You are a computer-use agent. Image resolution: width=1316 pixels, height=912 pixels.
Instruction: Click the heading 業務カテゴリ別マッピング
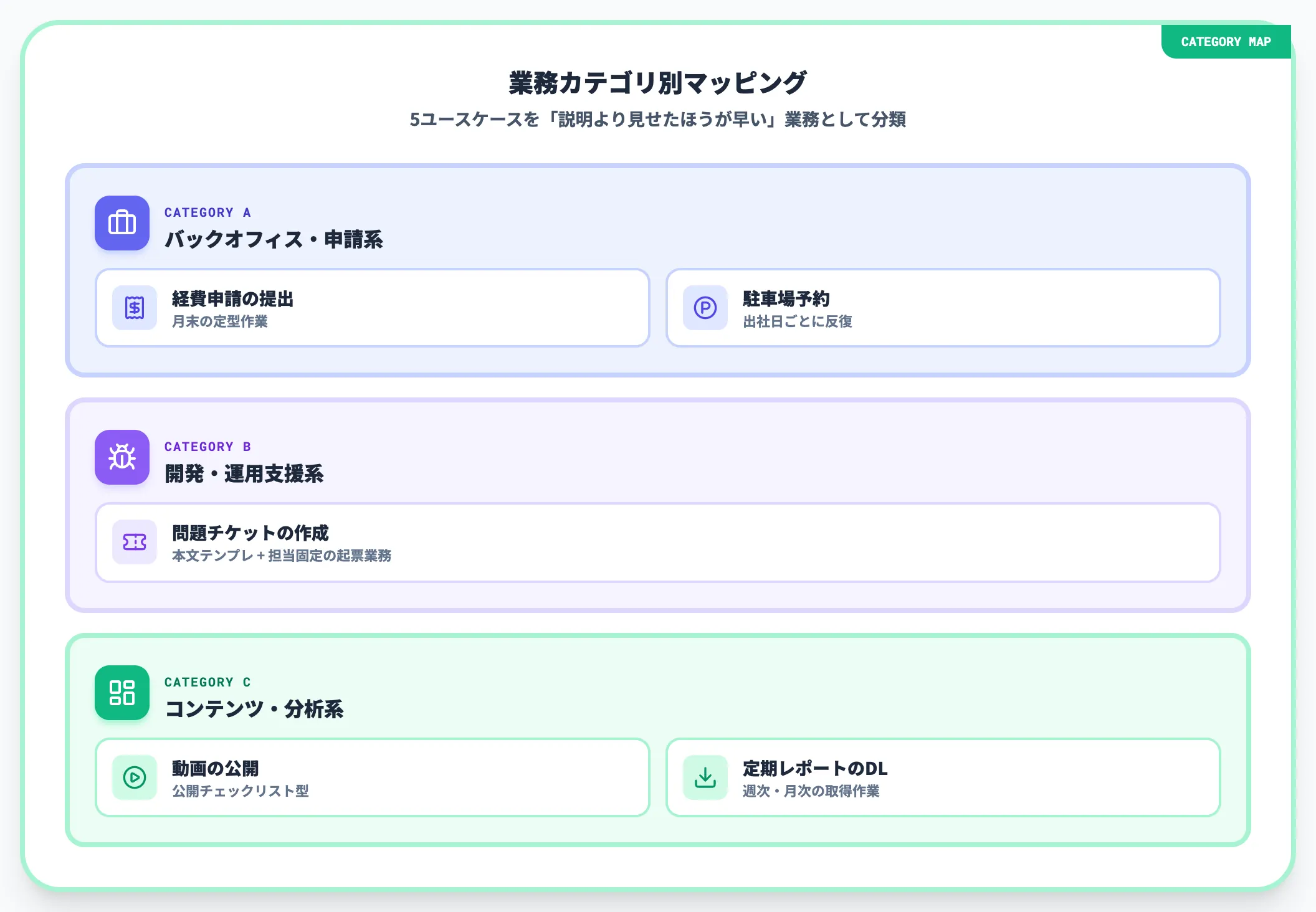[x=658, y=83]
